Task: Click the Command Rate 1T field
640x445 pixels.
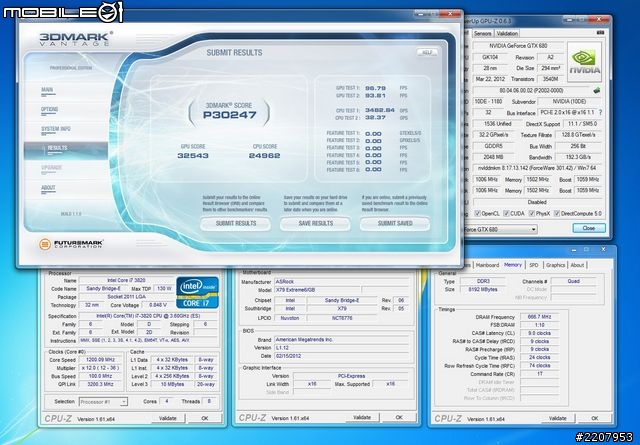Action: [539, 374]
